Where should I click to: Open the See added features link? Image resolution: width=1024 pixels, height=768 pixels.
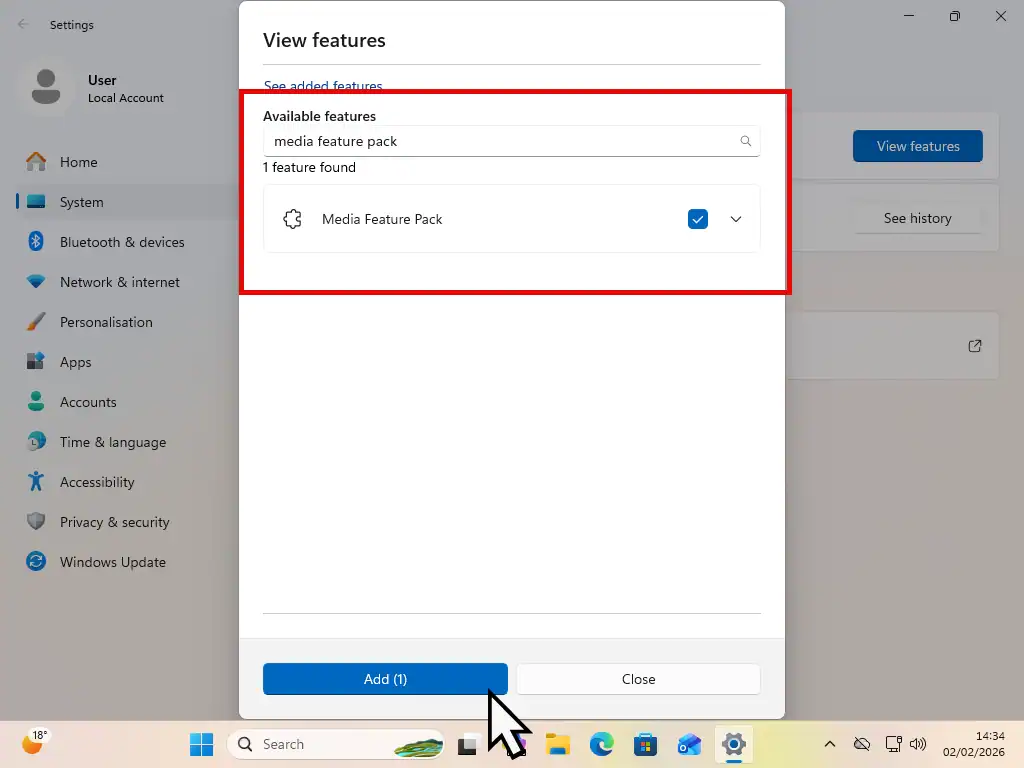point(322,86)
